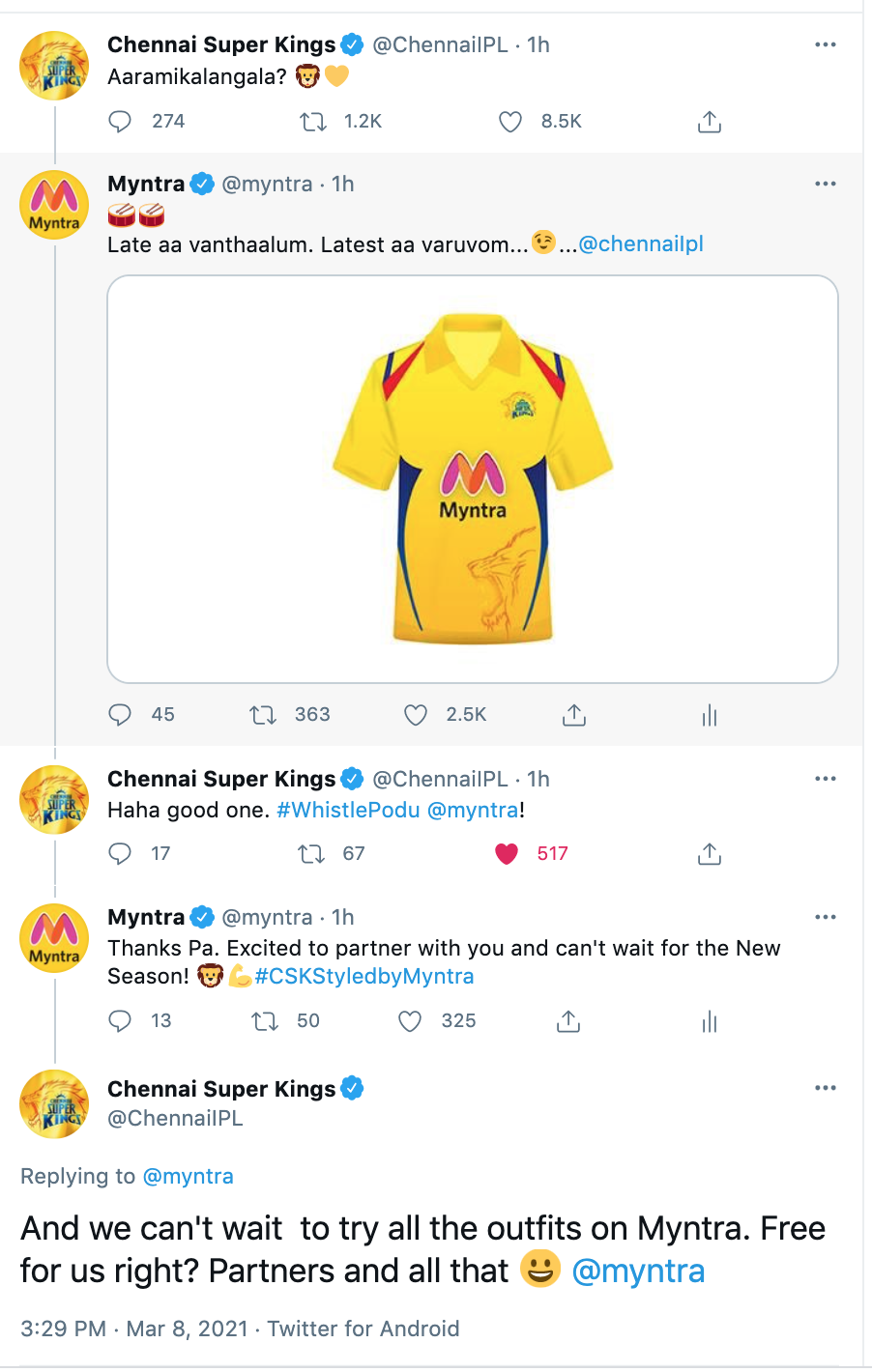The image size is (872, 1372).
Task: Open the #CSKStyledbyMyntra hashtag
Action: coord(364,976)
